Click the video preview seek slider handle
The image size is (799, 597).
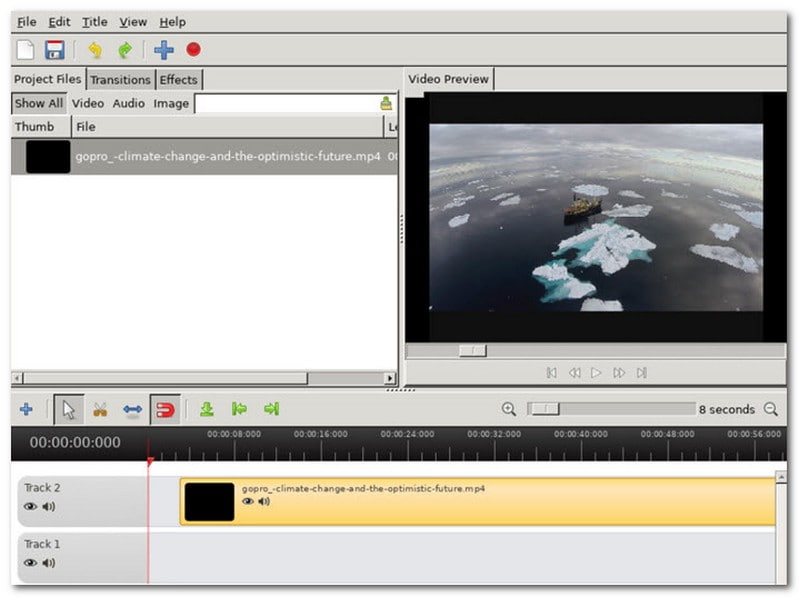pos(472,350)
